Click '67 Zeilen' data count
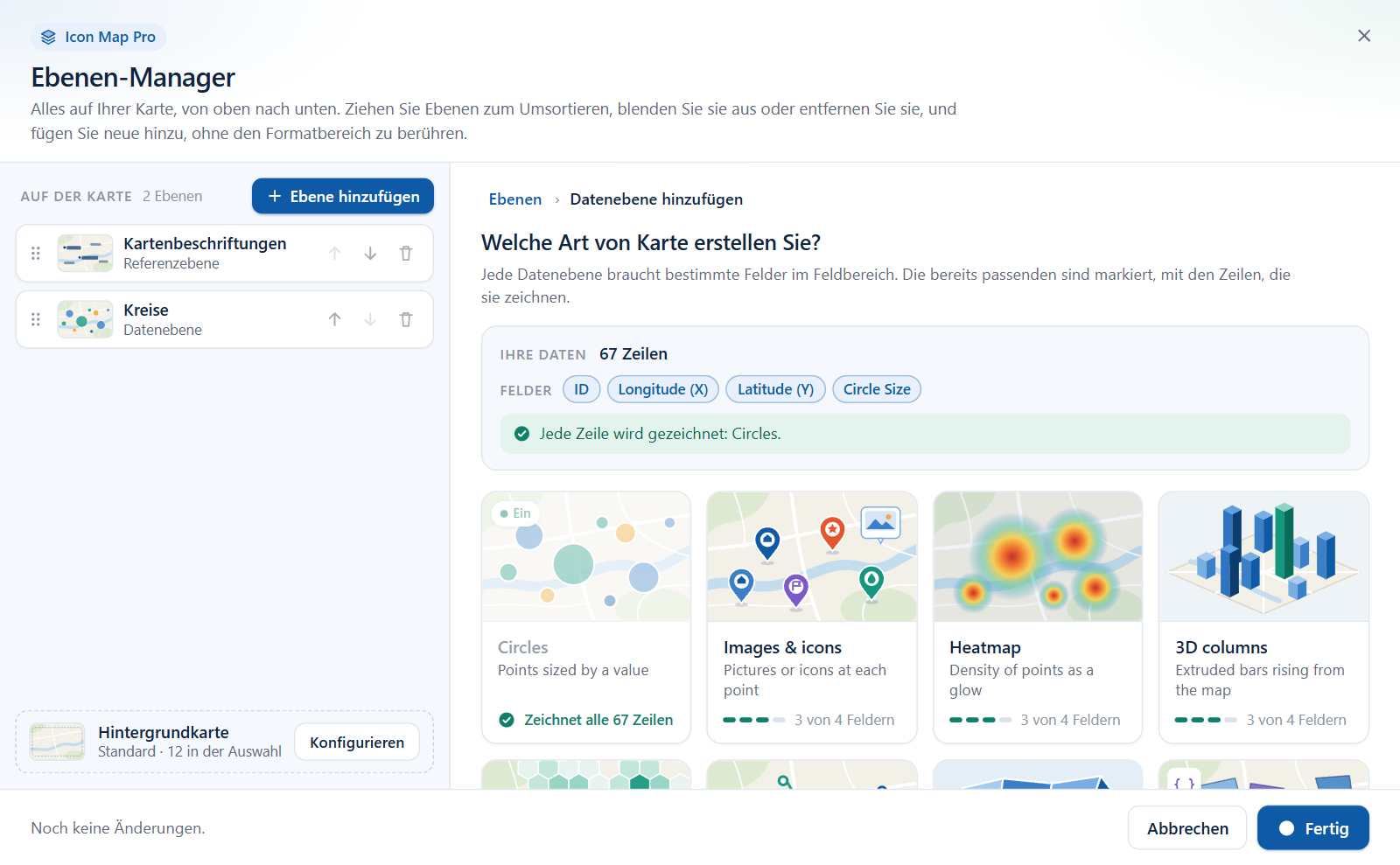 [x=633, y=354]
